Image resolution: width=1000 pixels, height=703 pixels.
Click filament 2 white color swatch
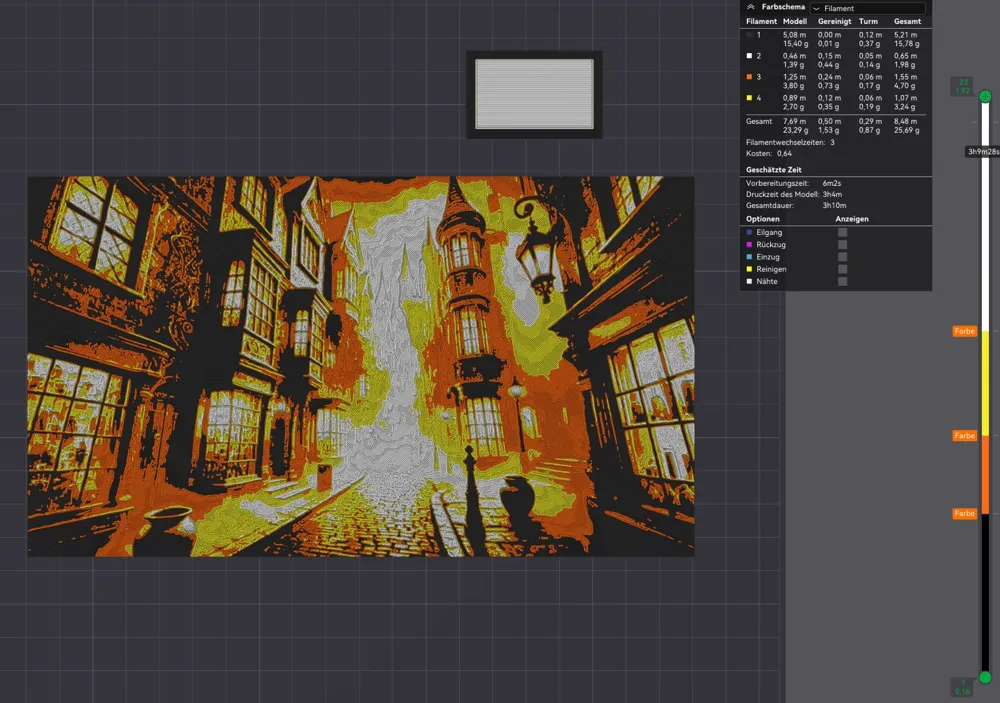click(749, 56)
